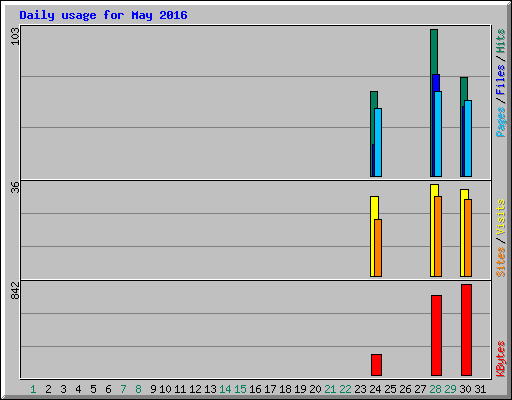Click day 14 on the x-axis
The width and height of the screenshot is (512, 400).
click(x=225, y=389)
